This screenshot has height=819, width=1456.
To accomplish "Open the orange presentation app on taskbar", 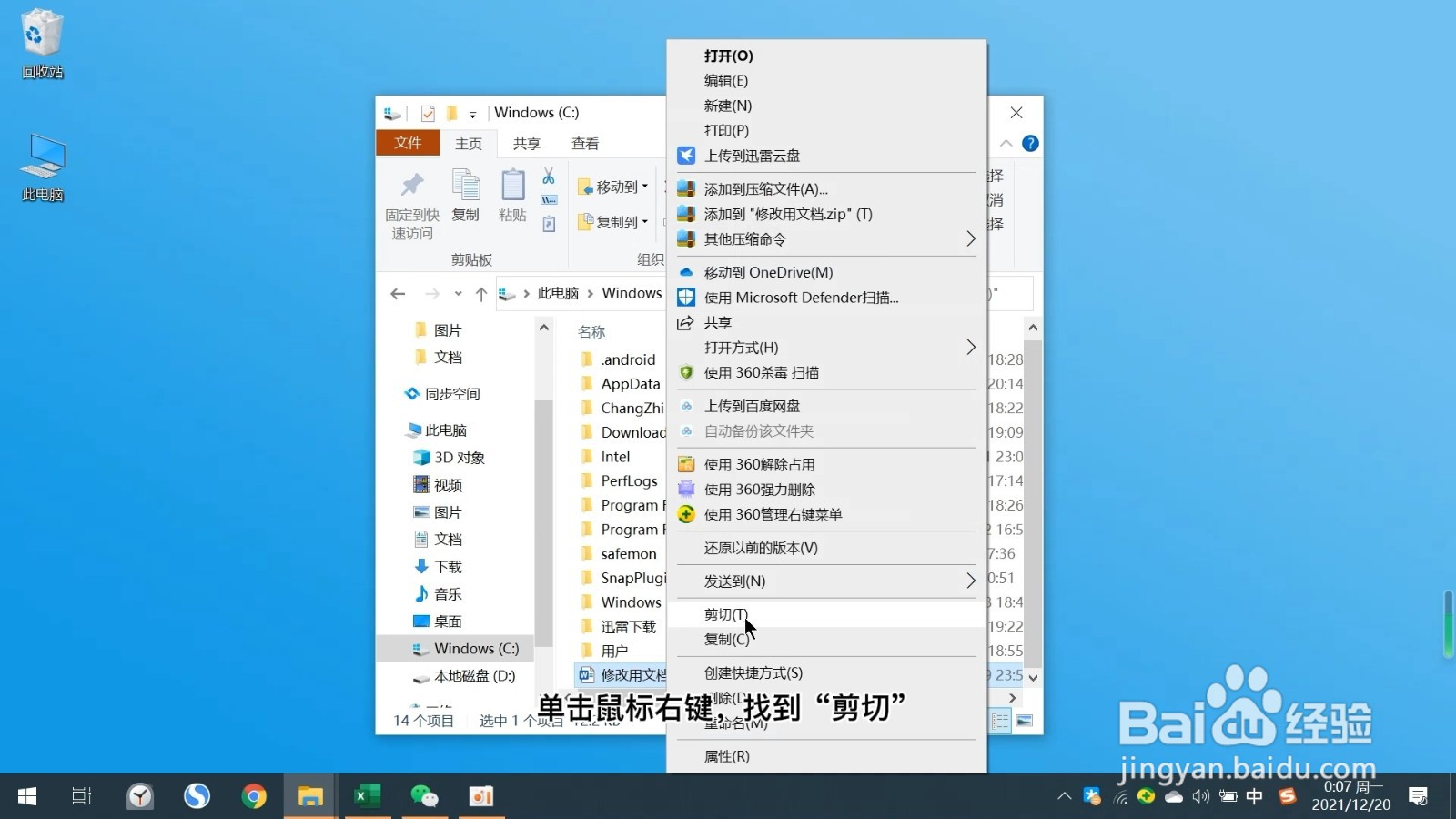I will coord(480,796).
